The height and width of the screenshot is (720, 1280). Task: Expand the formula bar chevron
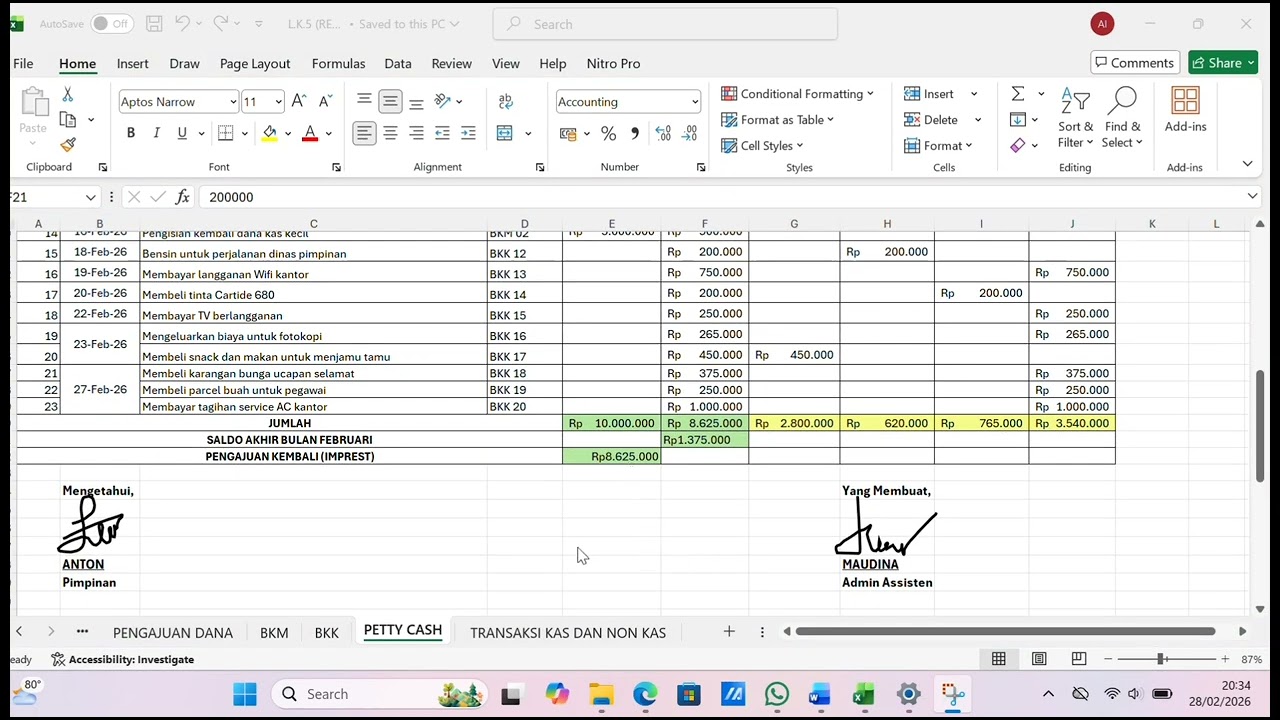1252,197
